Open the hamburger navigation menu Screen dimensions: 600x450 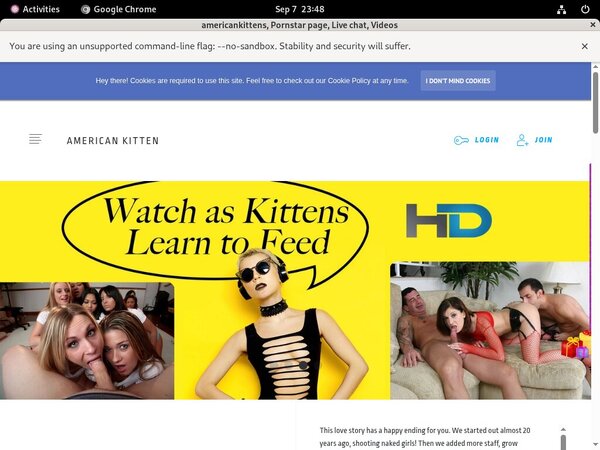[36, 140]
